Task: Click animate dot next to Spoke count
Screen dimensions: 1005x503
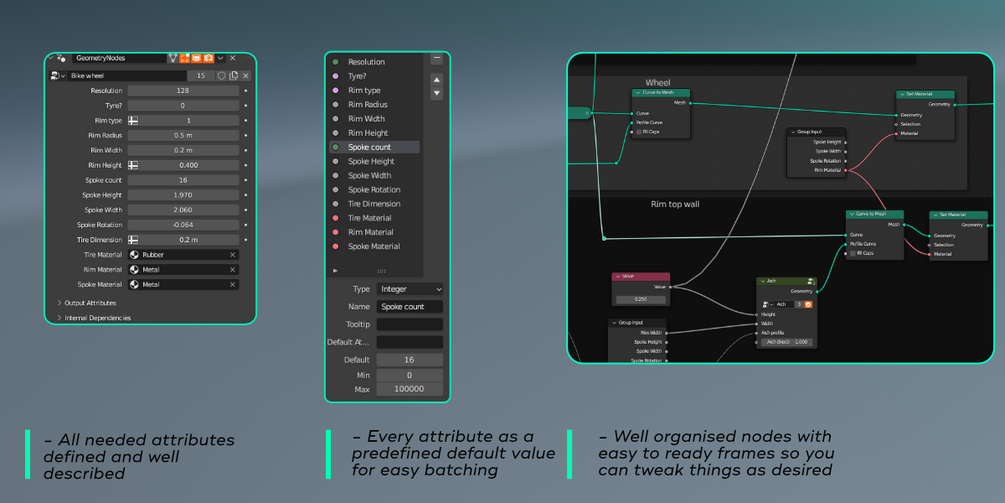Action: coord(246,180)
